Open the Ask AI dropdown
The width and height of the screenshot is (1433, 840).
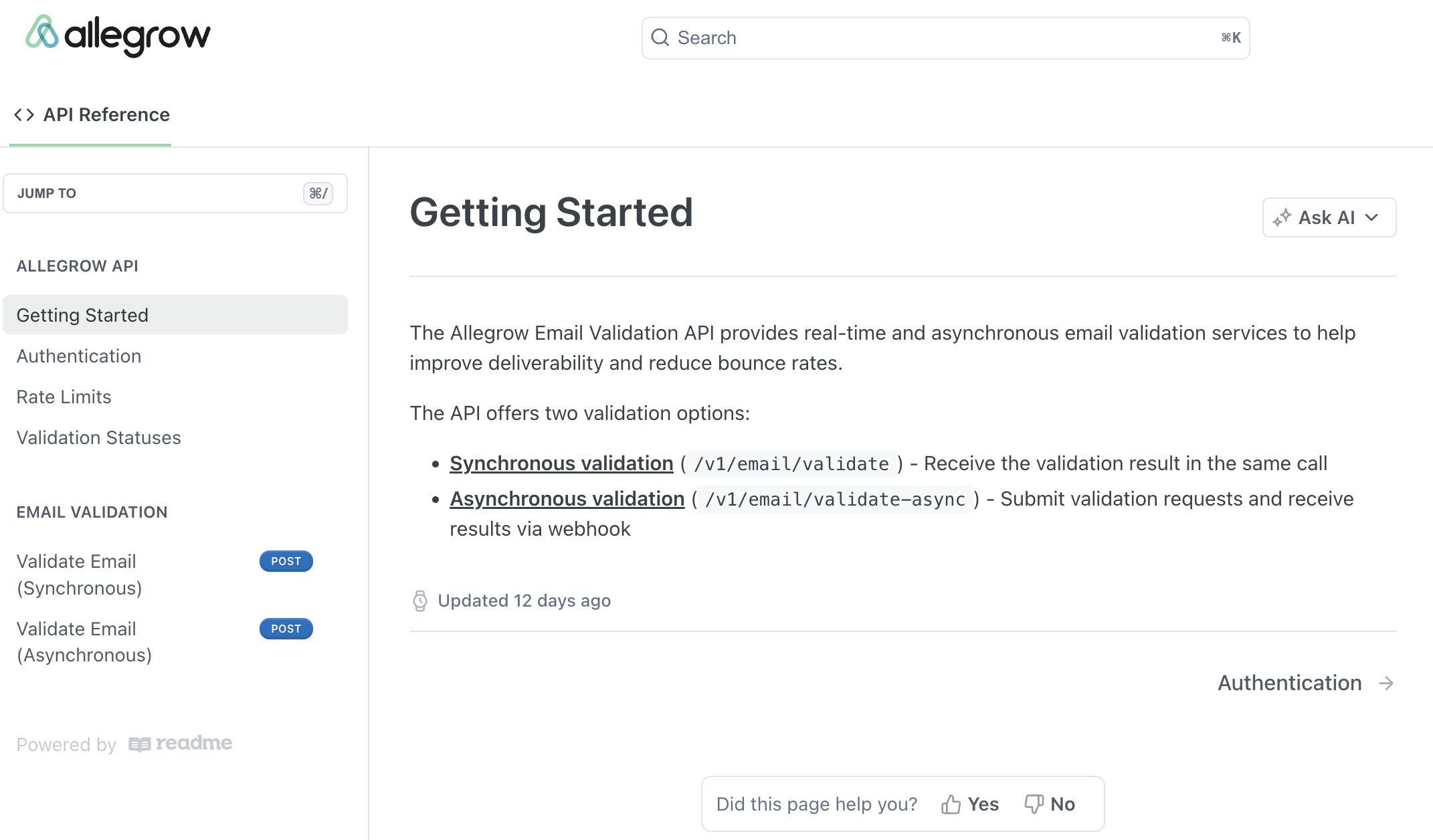coord(1329,217)
